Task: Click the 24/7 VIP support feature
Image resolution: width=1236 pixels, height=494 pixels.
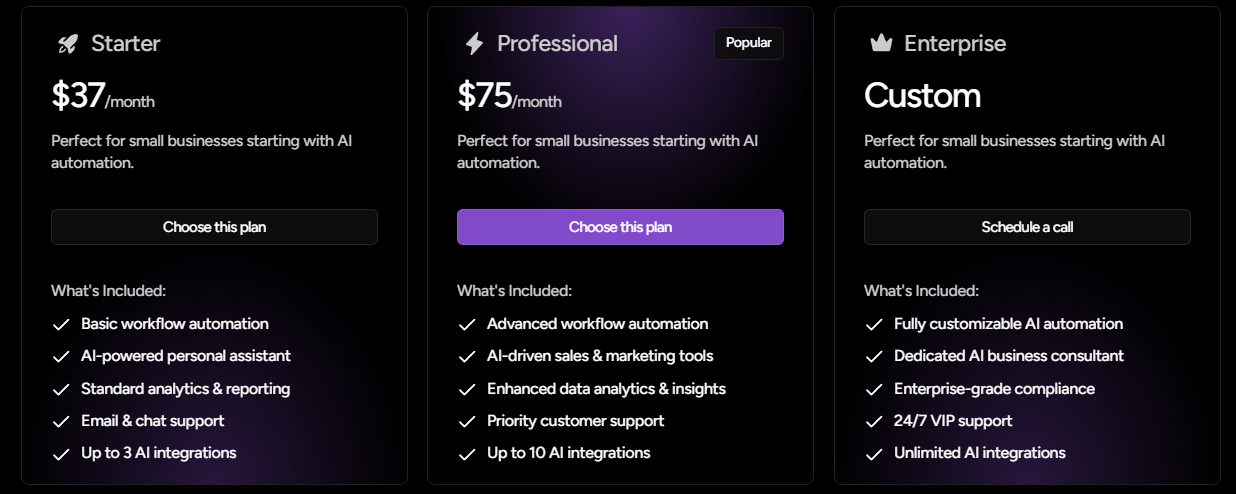Action: 953,421
